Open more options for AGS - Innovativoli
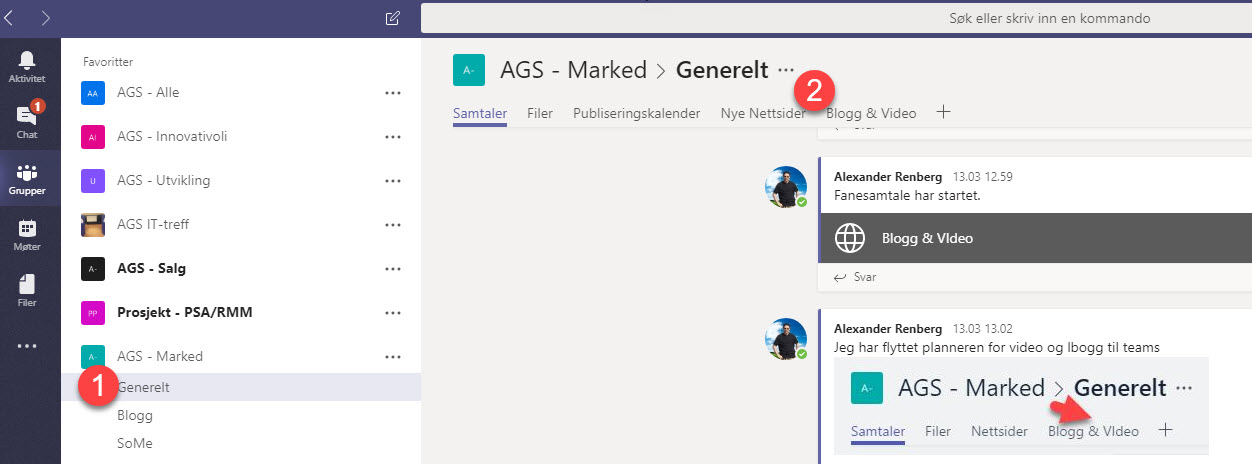 (393, 137)
